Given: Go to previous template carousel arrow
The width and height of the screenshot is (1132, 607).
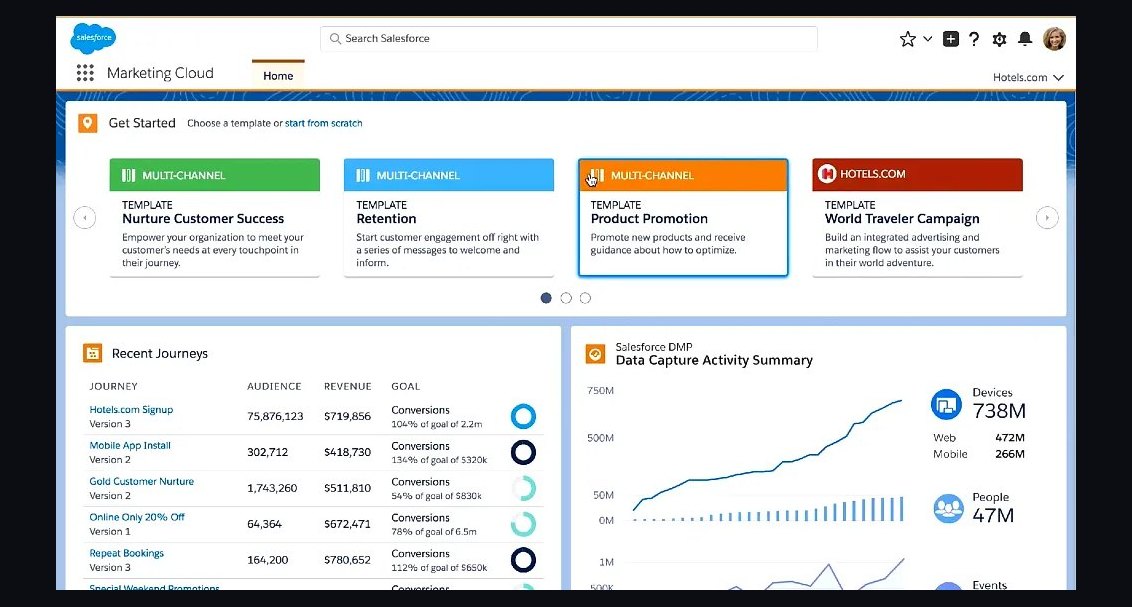Looking at the screenshot, I should pyautogui.click(x=84, y=217).
